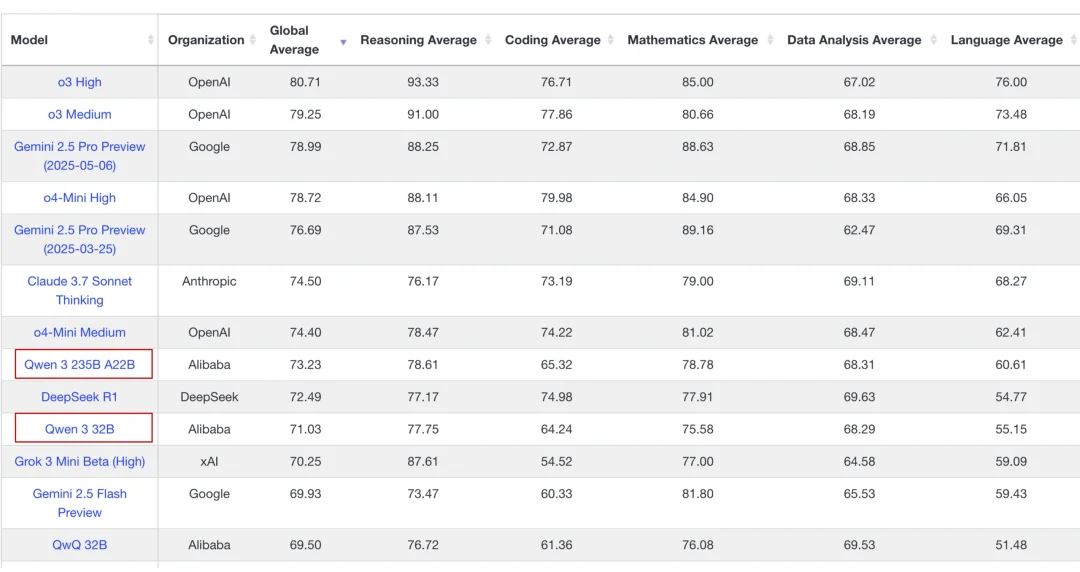The width and height of the screenshot is (1080, 572).
Task: Click sort icon beside Language Average
Action: pos(1074,40)
